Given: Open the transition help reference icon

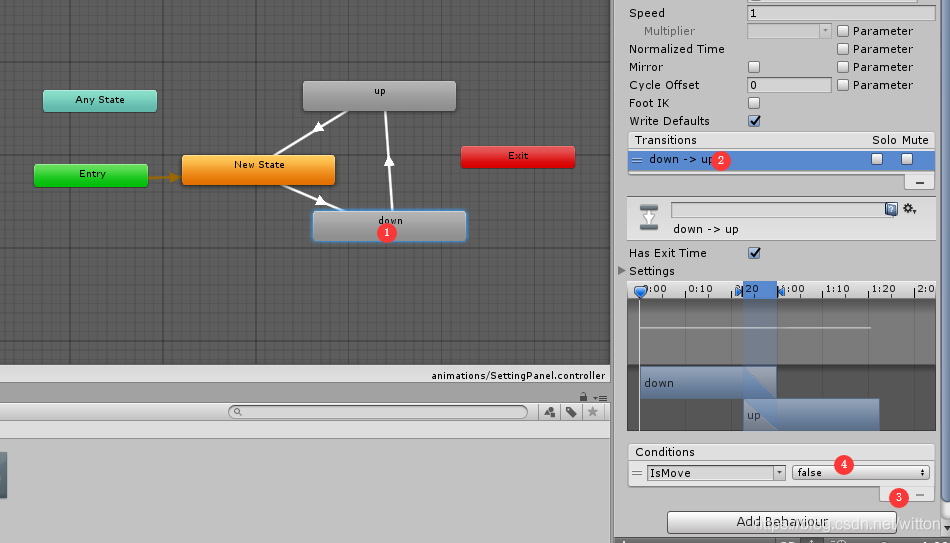Looking at the screenshot, I should pyautogui.click(x=891, y=210).
